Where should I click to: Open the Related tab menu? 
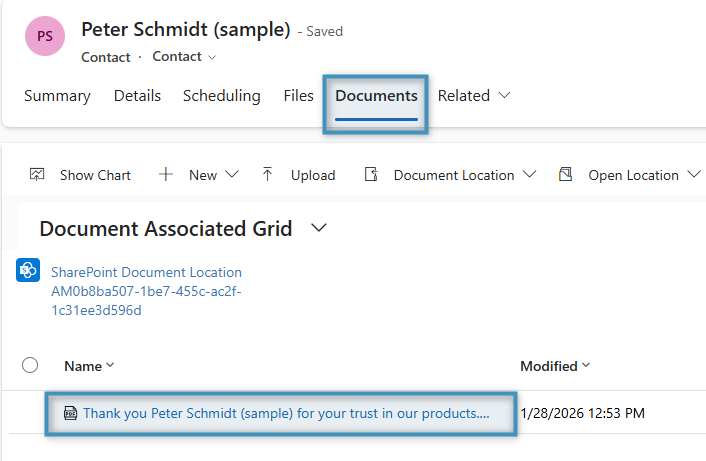(x=474, y=96)
